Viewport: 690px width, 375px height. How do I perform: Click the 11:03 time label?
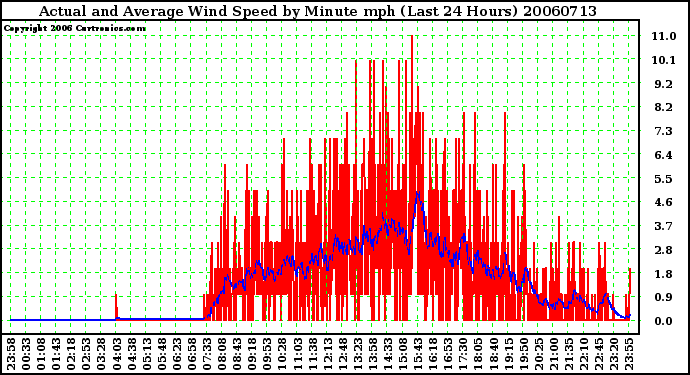tap(297, 354)
